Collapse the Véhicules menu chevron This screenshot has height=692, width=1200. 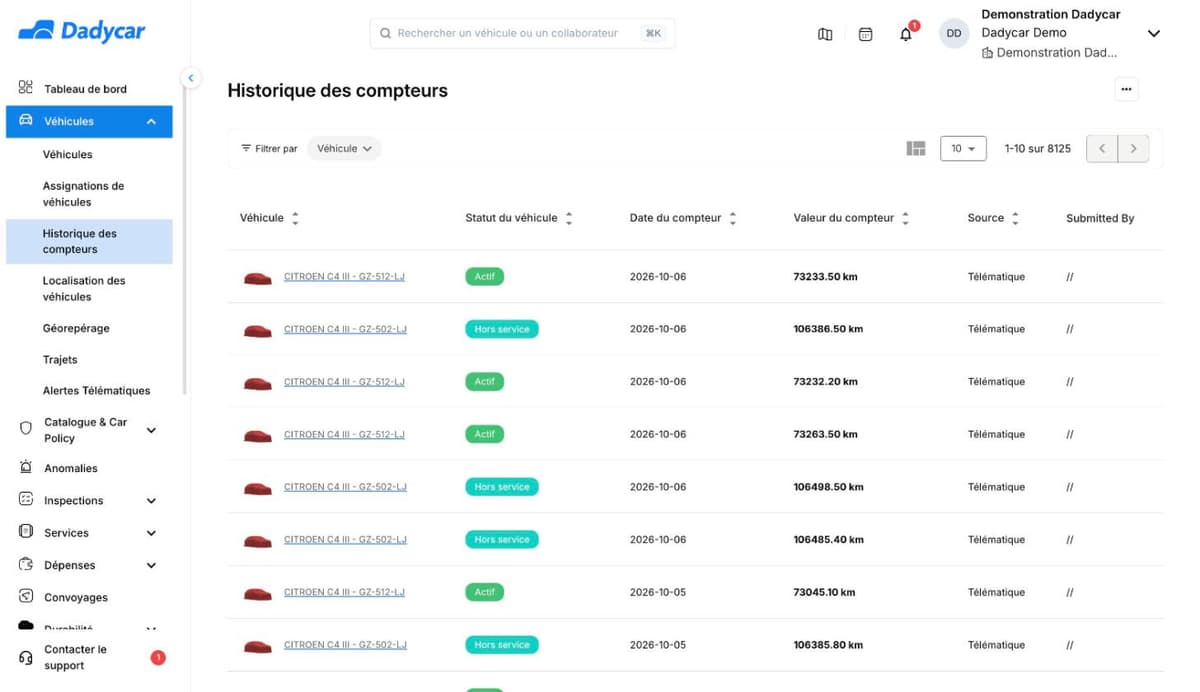151,121
